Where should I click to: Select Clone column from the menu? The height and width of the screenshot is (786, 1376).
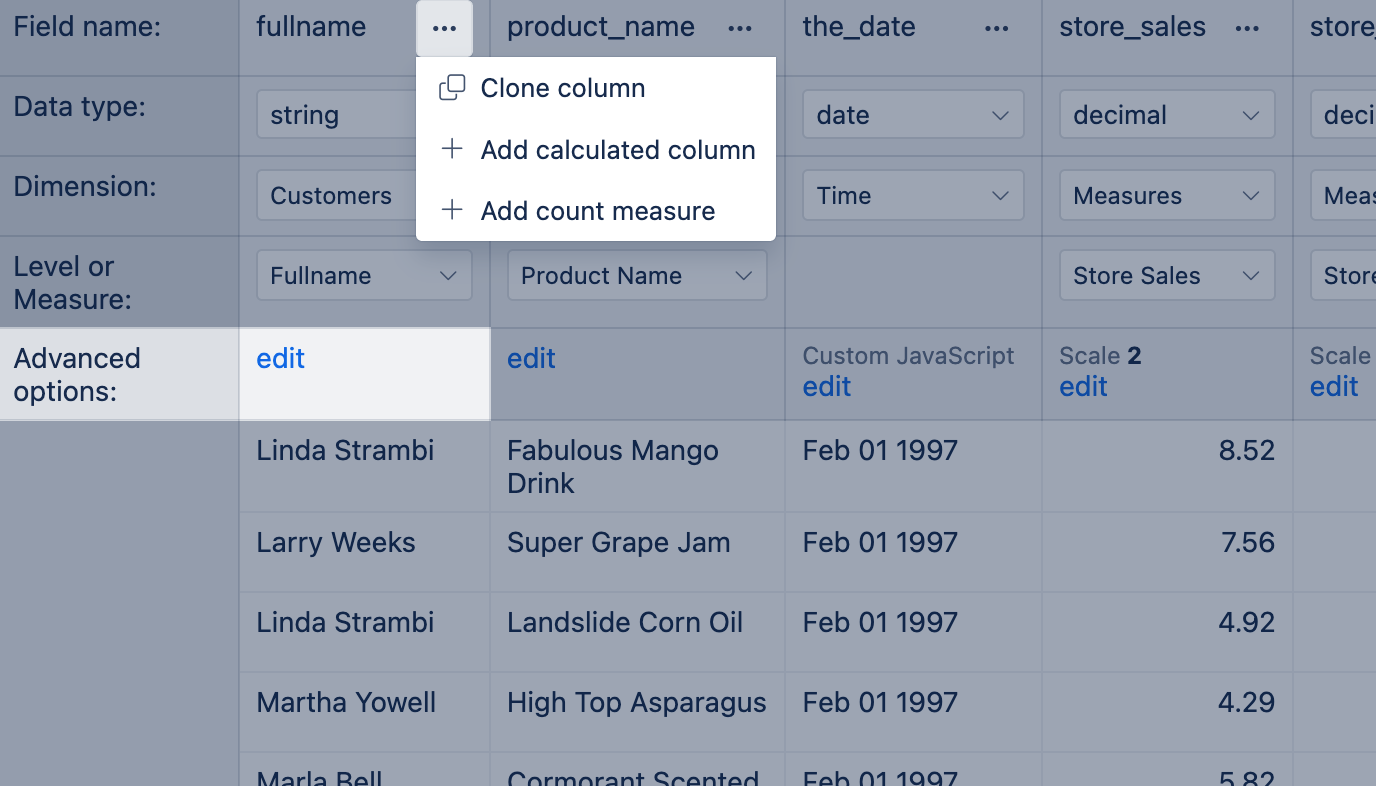coord(562,88)
